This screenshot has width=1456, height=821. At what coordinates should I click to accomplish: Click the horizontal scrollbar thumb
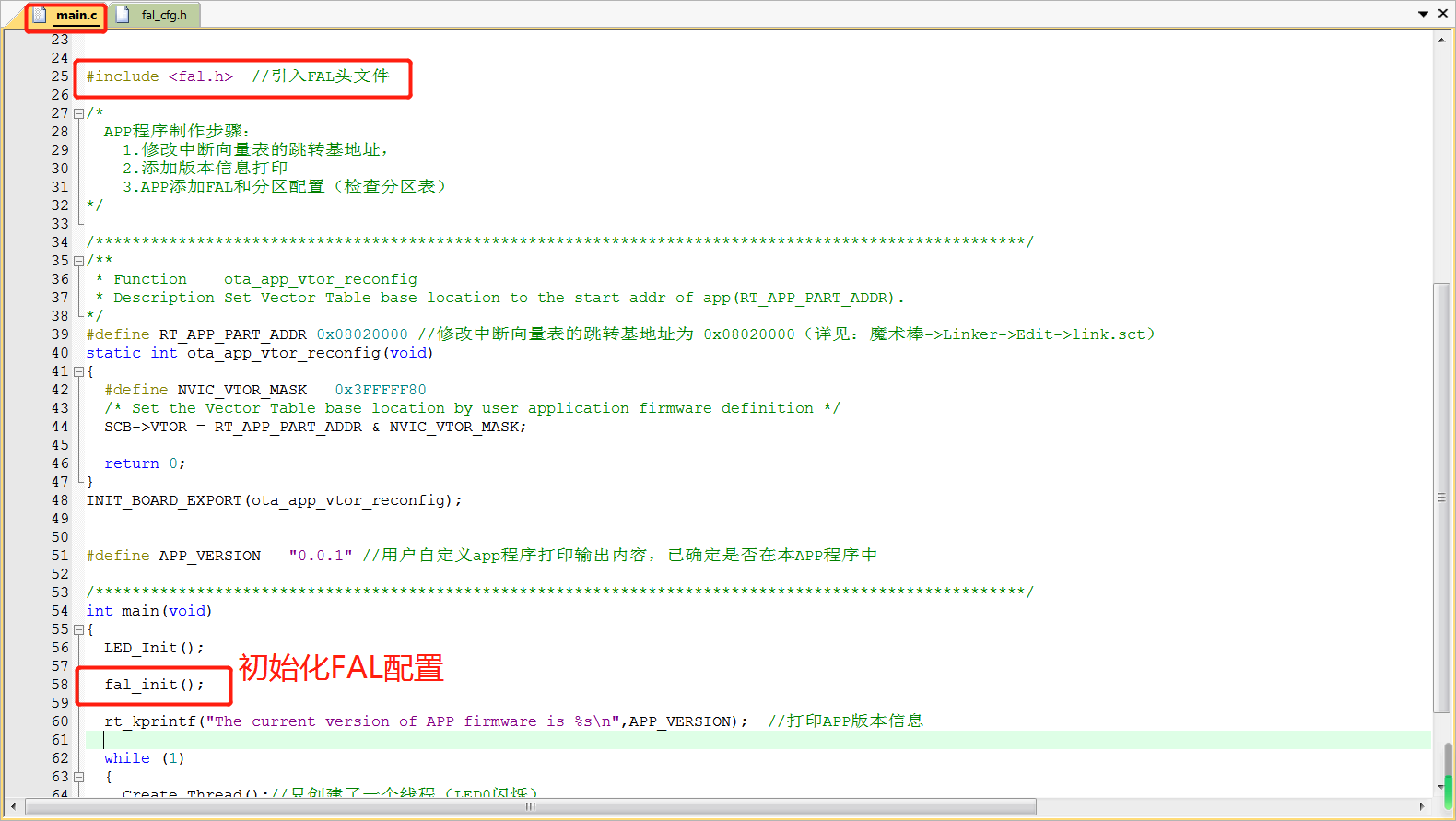point(531,806)
